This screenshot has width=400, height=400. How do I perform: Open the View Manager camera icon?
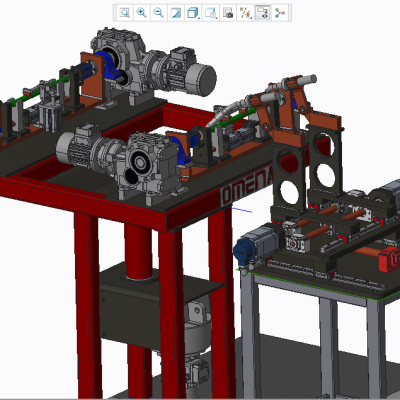(228, 13)
